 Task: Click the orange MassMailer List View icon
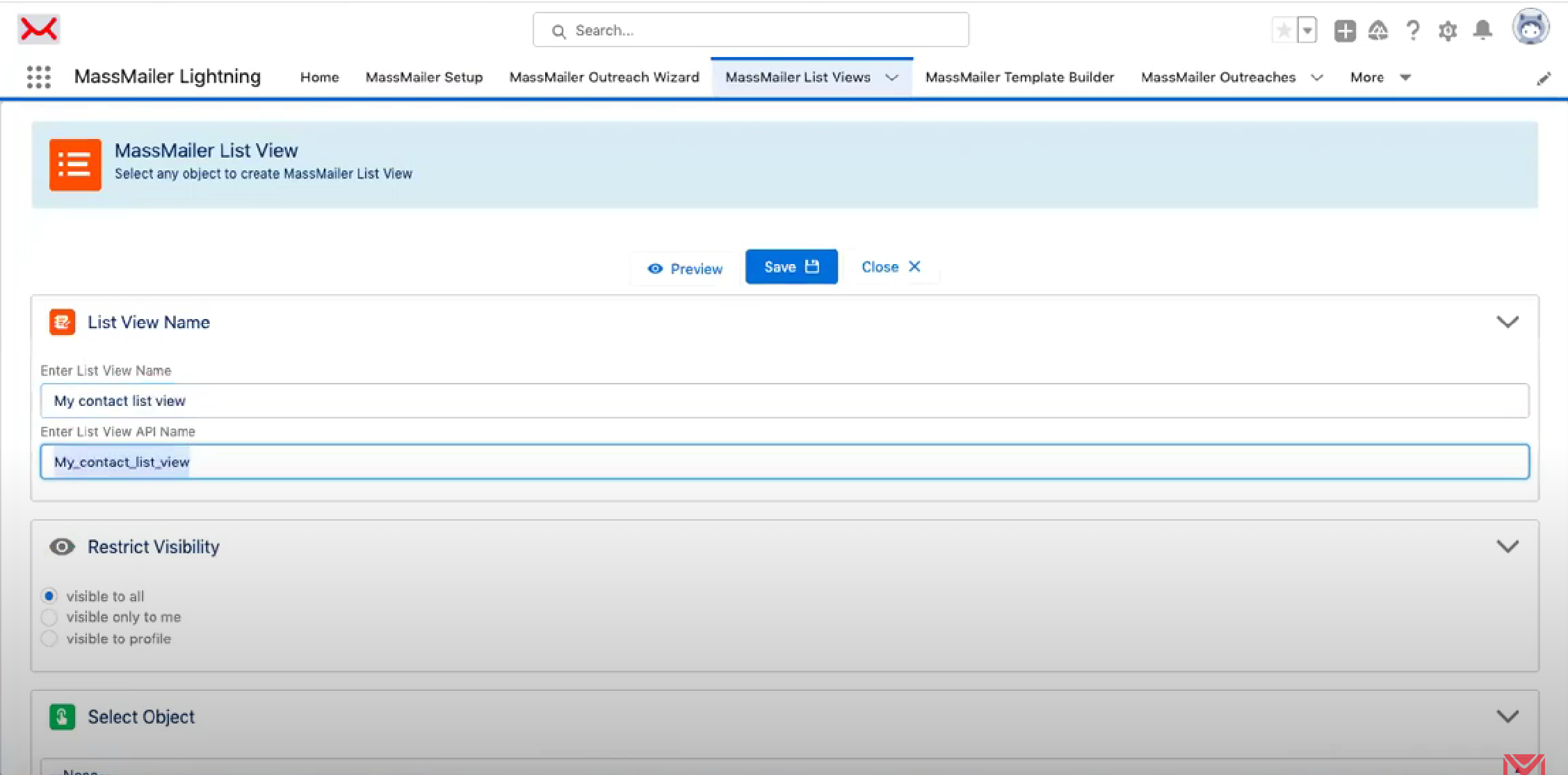point(75,165)
